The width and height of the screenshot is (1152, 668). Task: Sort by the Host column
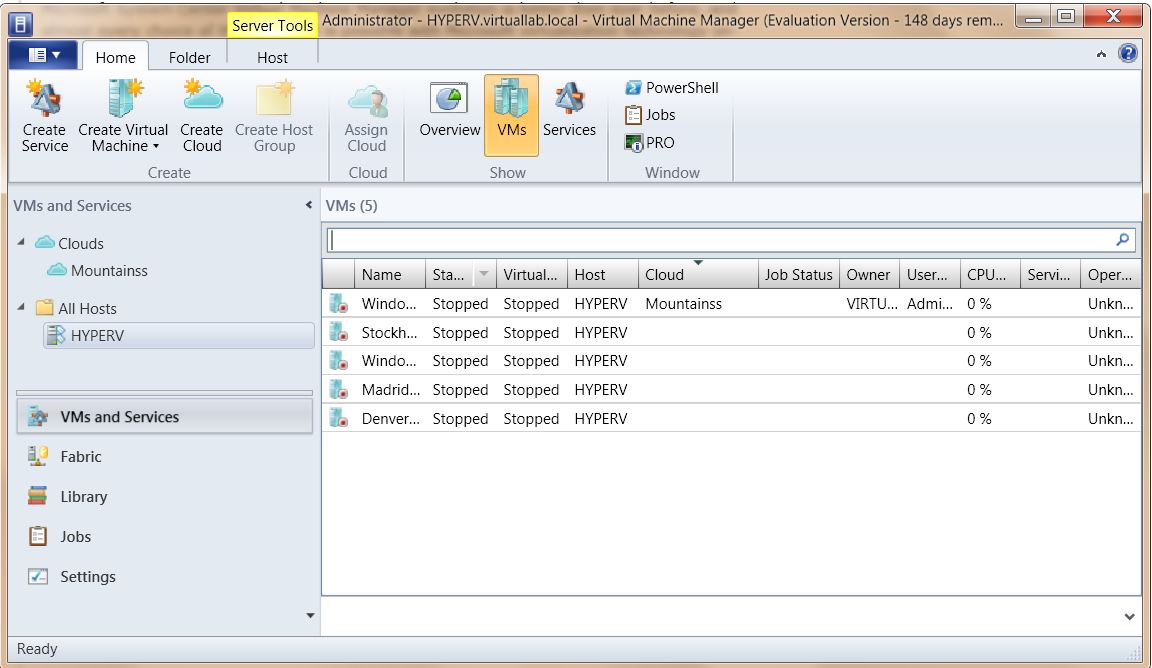[602, 274]
